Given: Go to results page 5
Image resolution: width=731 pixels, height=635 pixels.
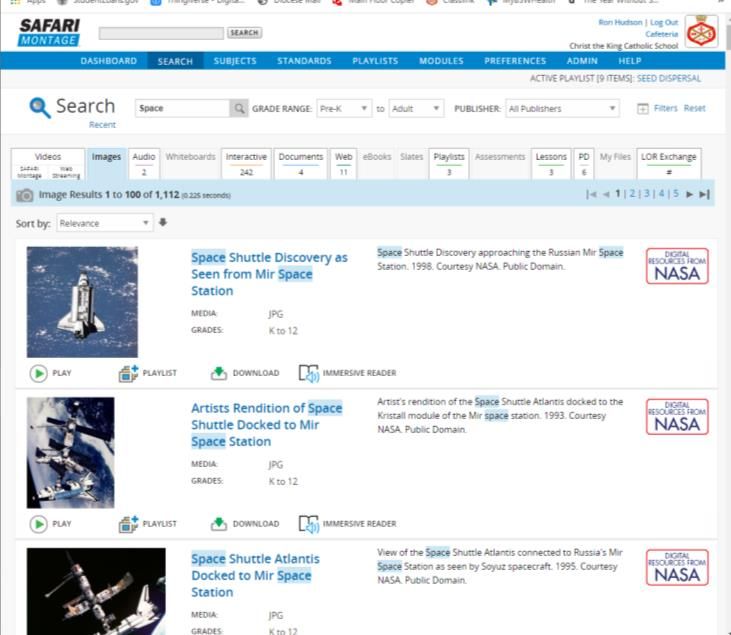Looking at the screenshot, I should (x=676, y=193).
